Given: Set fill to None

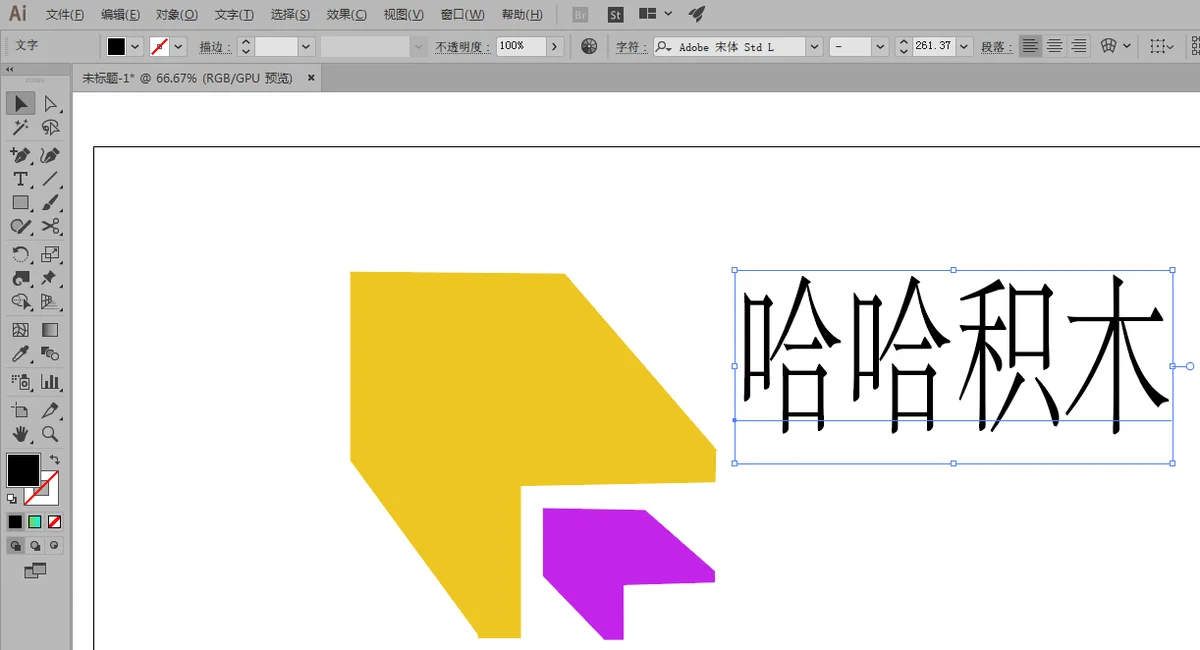Looking at the screenshot, I should [55, 521].
